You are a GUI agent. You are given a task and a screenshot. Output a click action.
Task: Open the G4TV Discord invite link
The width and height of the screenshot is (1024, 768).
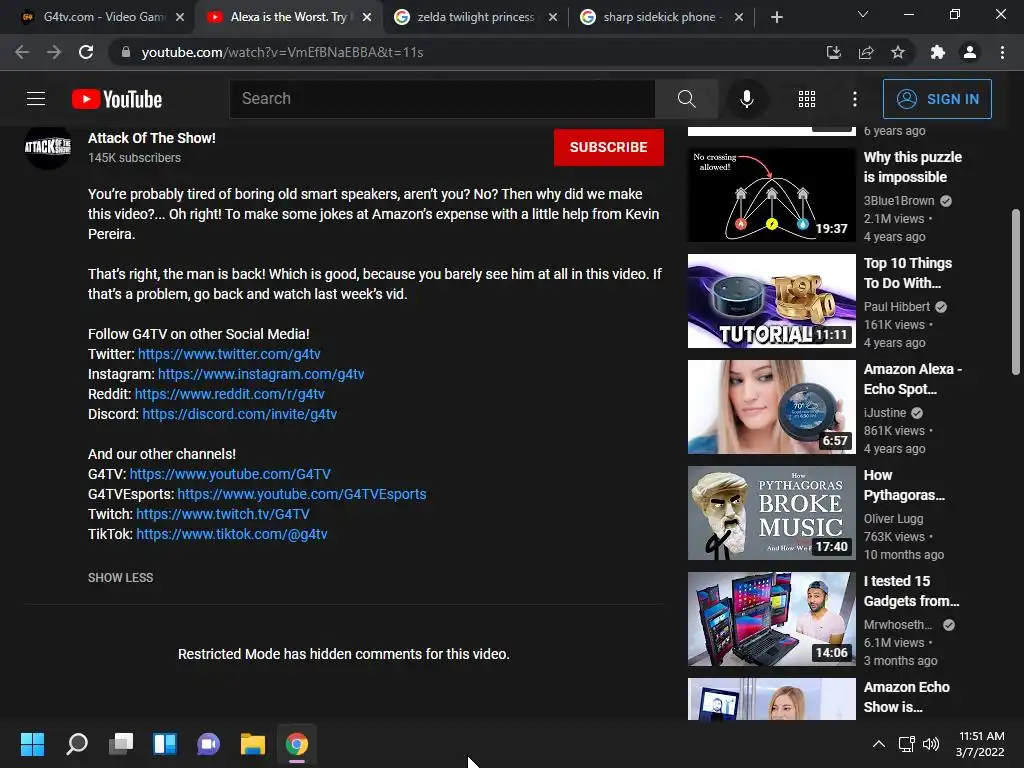click(240, 414)
